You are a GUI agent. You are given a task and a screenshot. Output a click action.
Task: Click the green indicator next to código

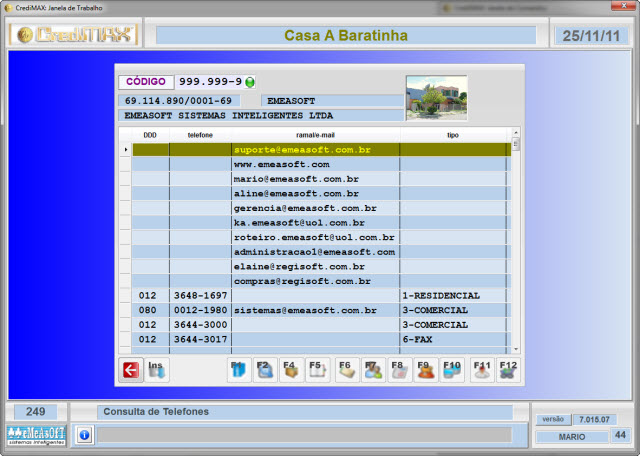tap(250, 82)
